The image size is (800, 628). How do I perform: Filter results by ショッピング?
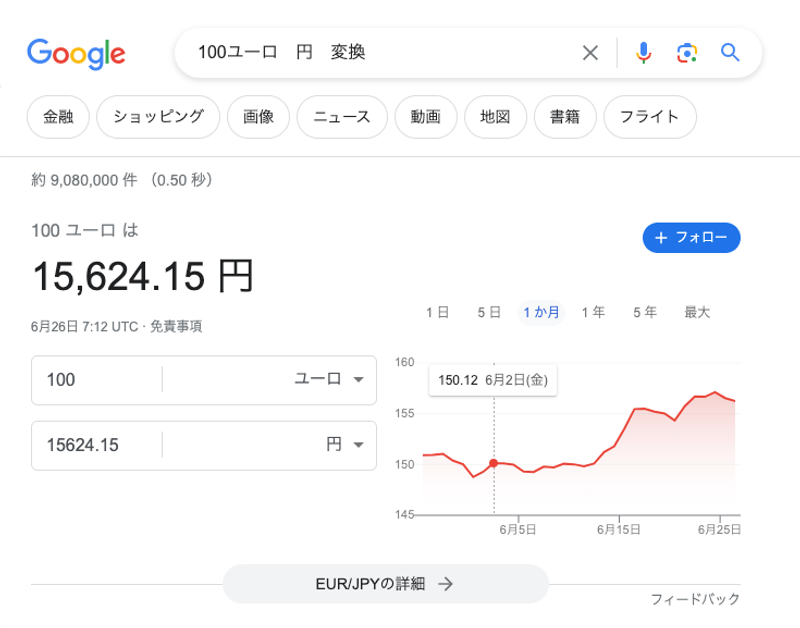pos(159,116)
